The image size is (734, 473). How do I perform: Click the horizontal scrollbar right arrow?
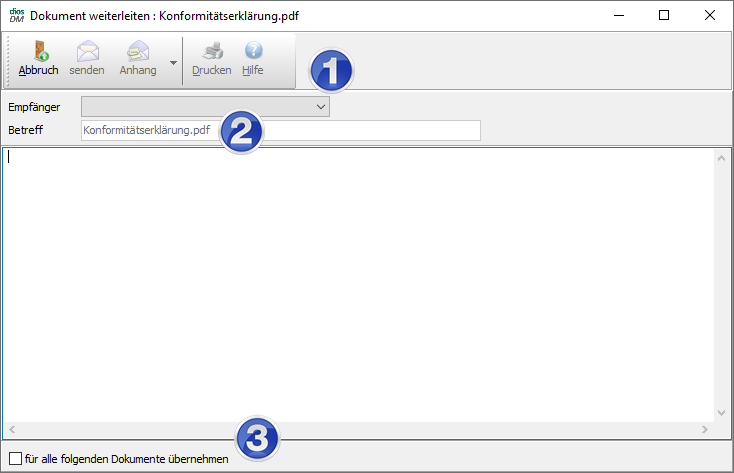pyautogui.click(x=705, y=429)
